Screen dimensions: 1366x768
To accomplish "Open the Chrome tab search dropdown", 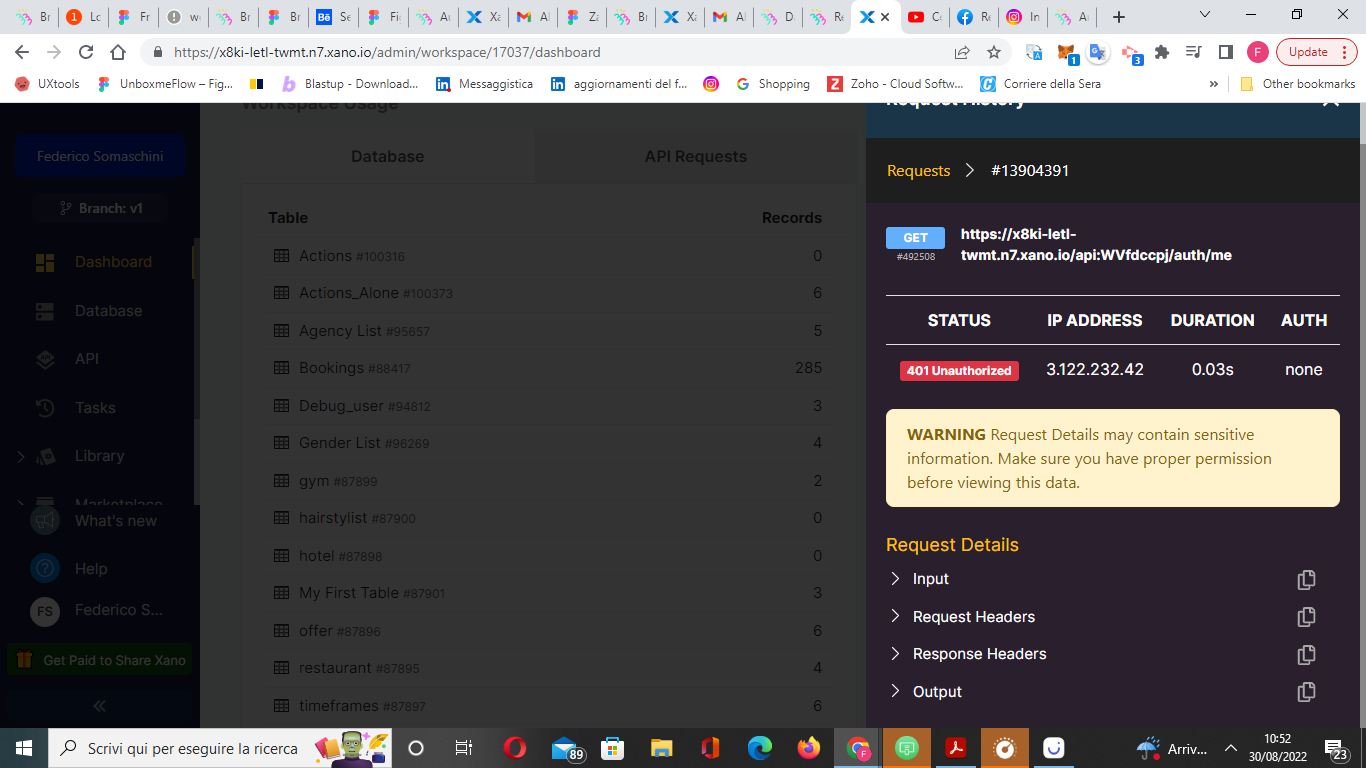I will [x=1205, y=16].
